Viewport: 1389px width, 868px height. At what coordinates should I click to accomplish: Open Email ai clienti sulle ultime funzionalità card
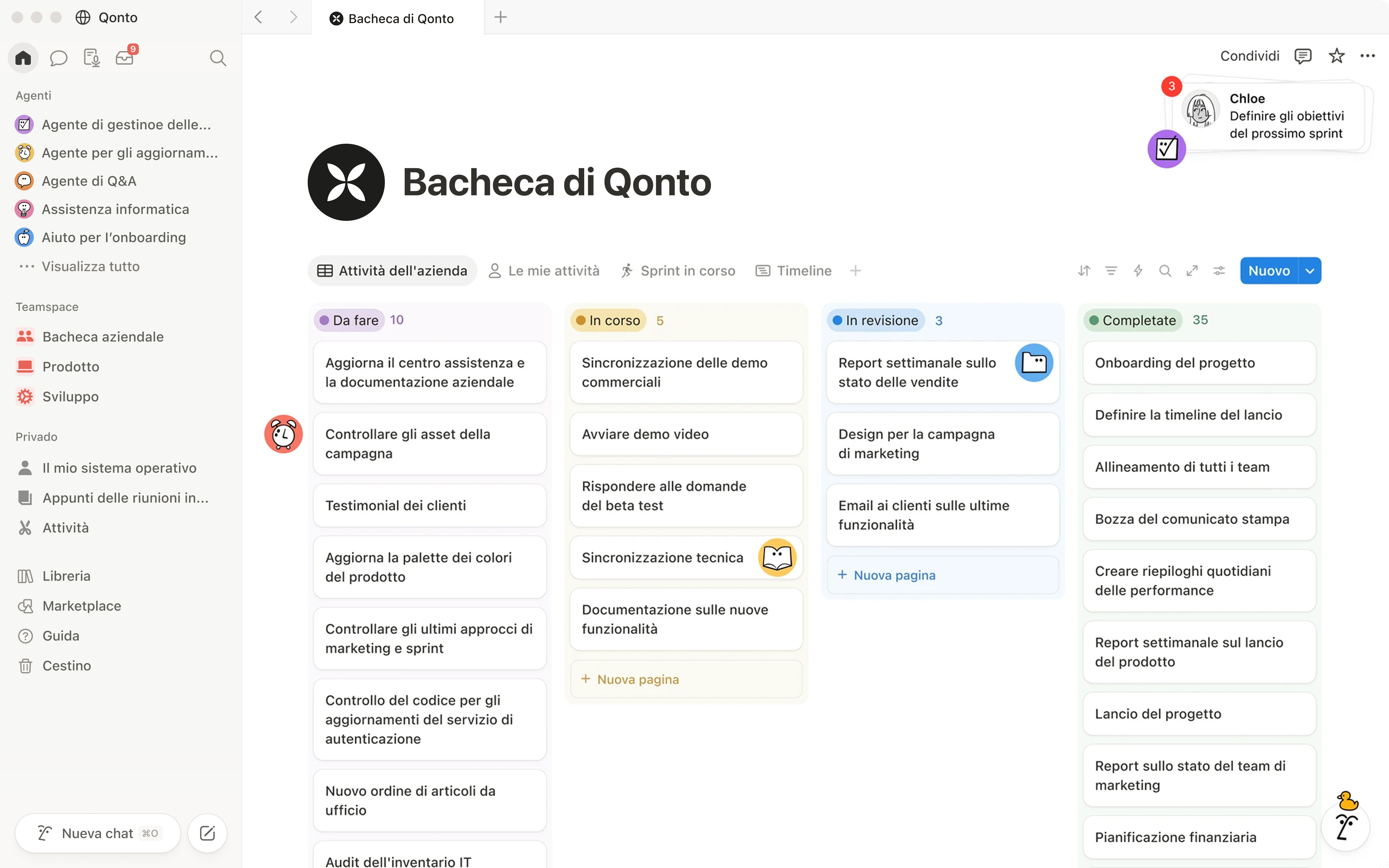[x=942, y=516]
